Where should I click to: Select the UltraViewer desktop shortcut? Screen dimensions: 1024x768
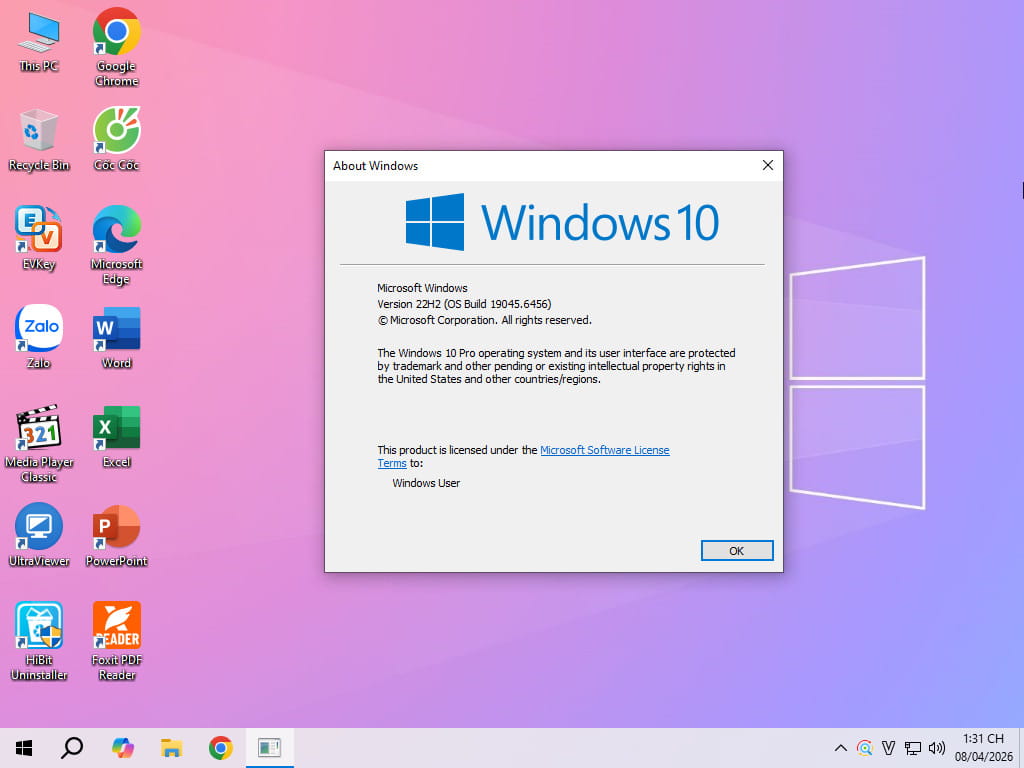coord(39,536)
